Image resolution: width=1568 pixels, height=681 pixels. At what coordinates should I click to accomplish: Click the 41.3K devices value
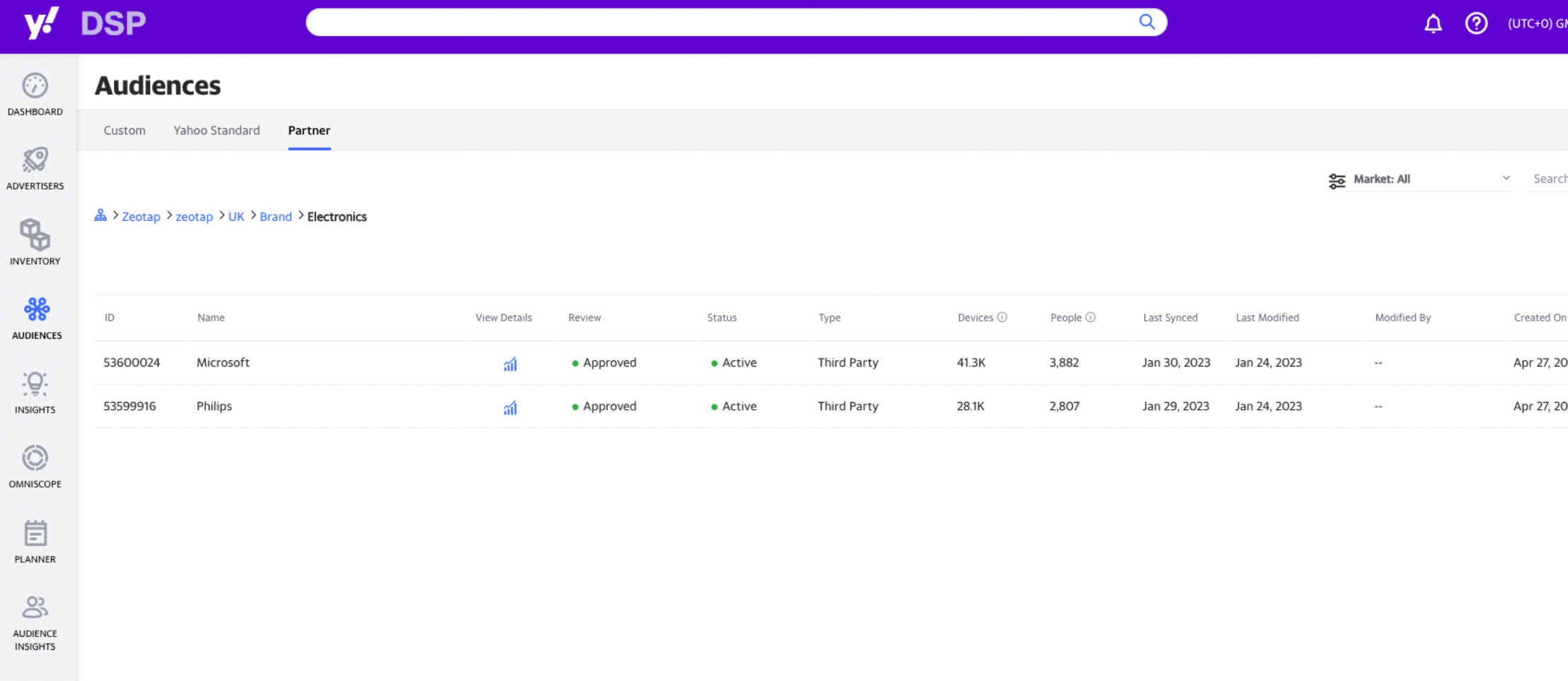(971, 362)
